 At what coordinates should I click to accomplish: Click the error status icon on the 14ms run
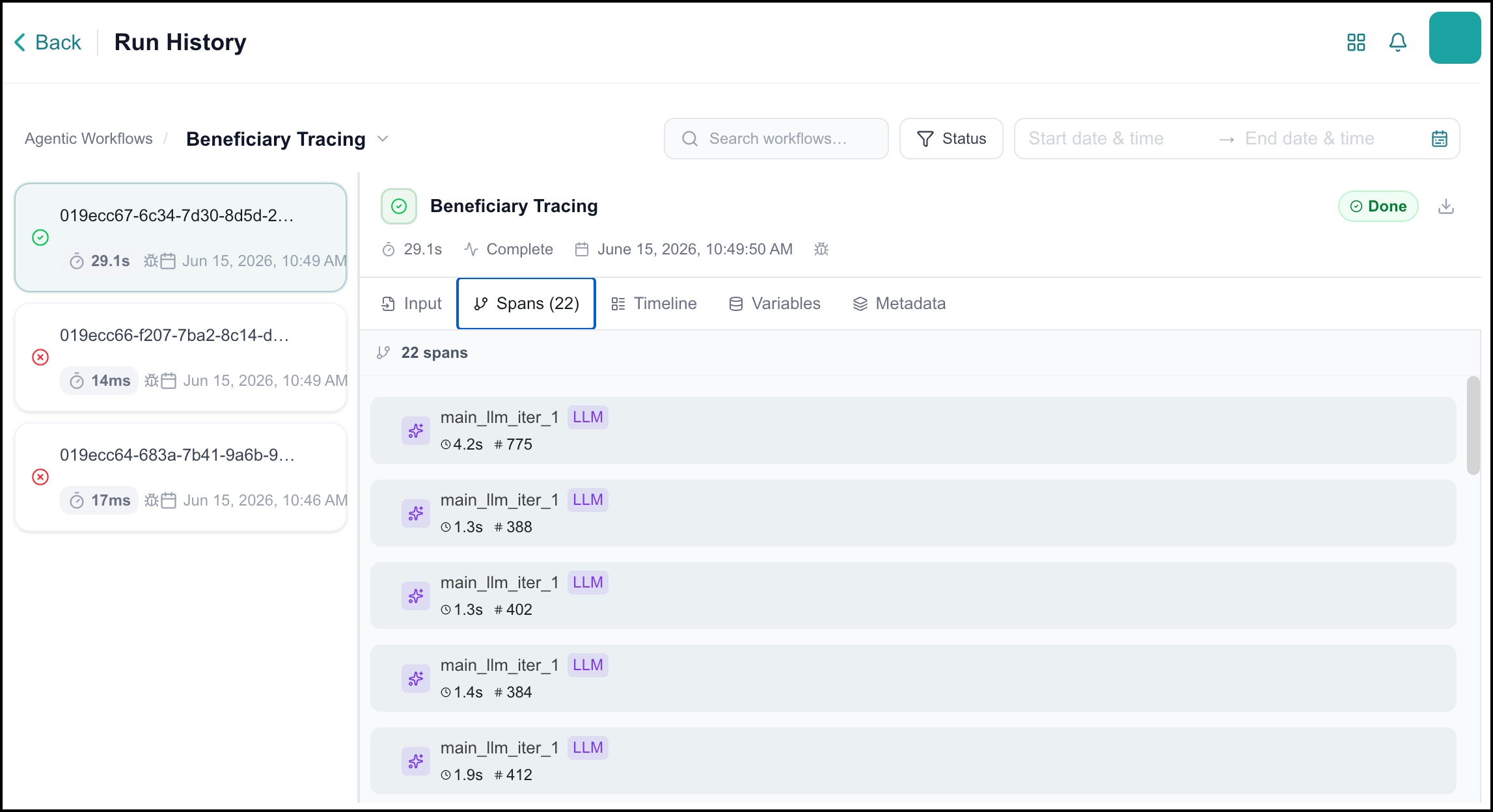tap(40, 357)
